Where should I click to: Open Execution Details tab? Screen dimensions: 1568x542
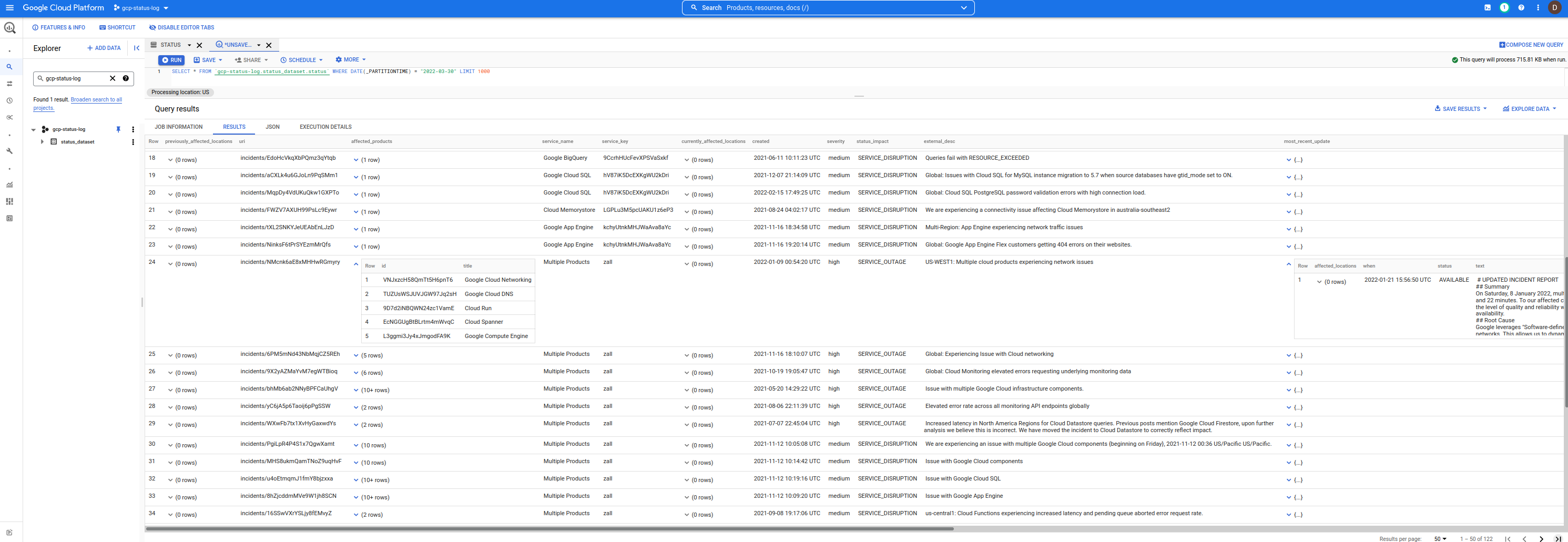pos(325,127)
